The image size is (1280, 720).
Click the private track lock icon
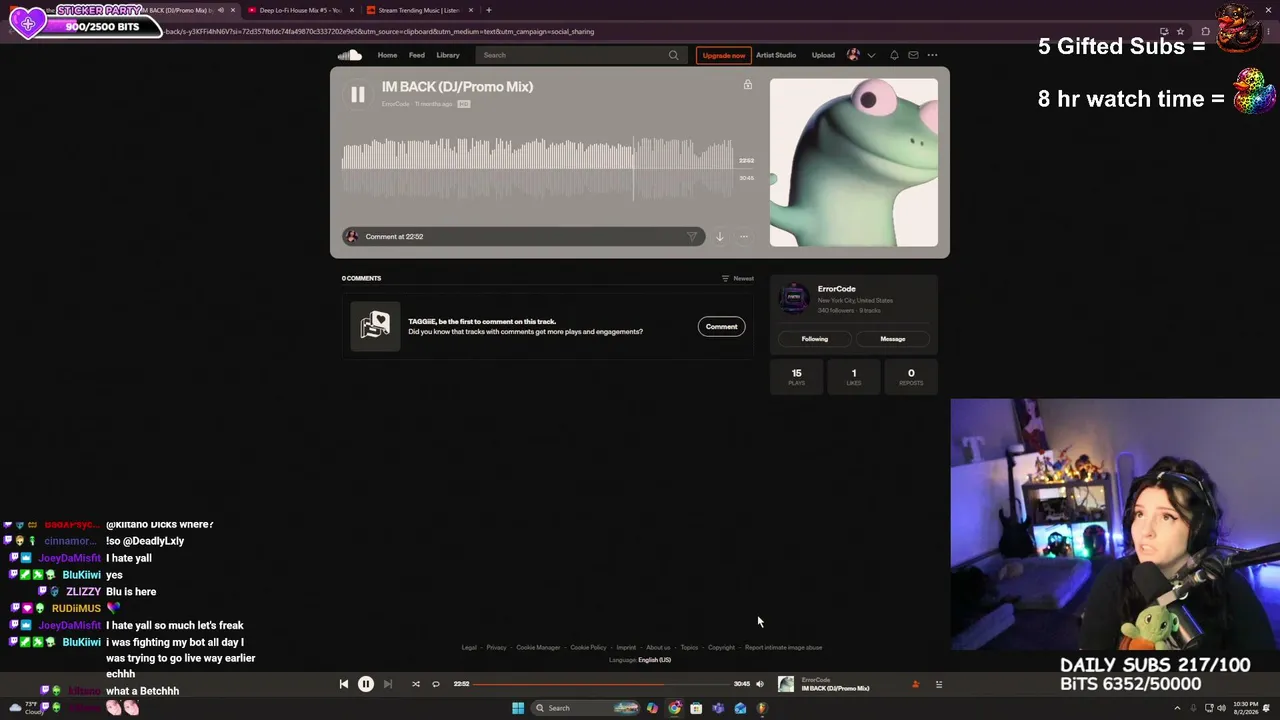point(747,85)
